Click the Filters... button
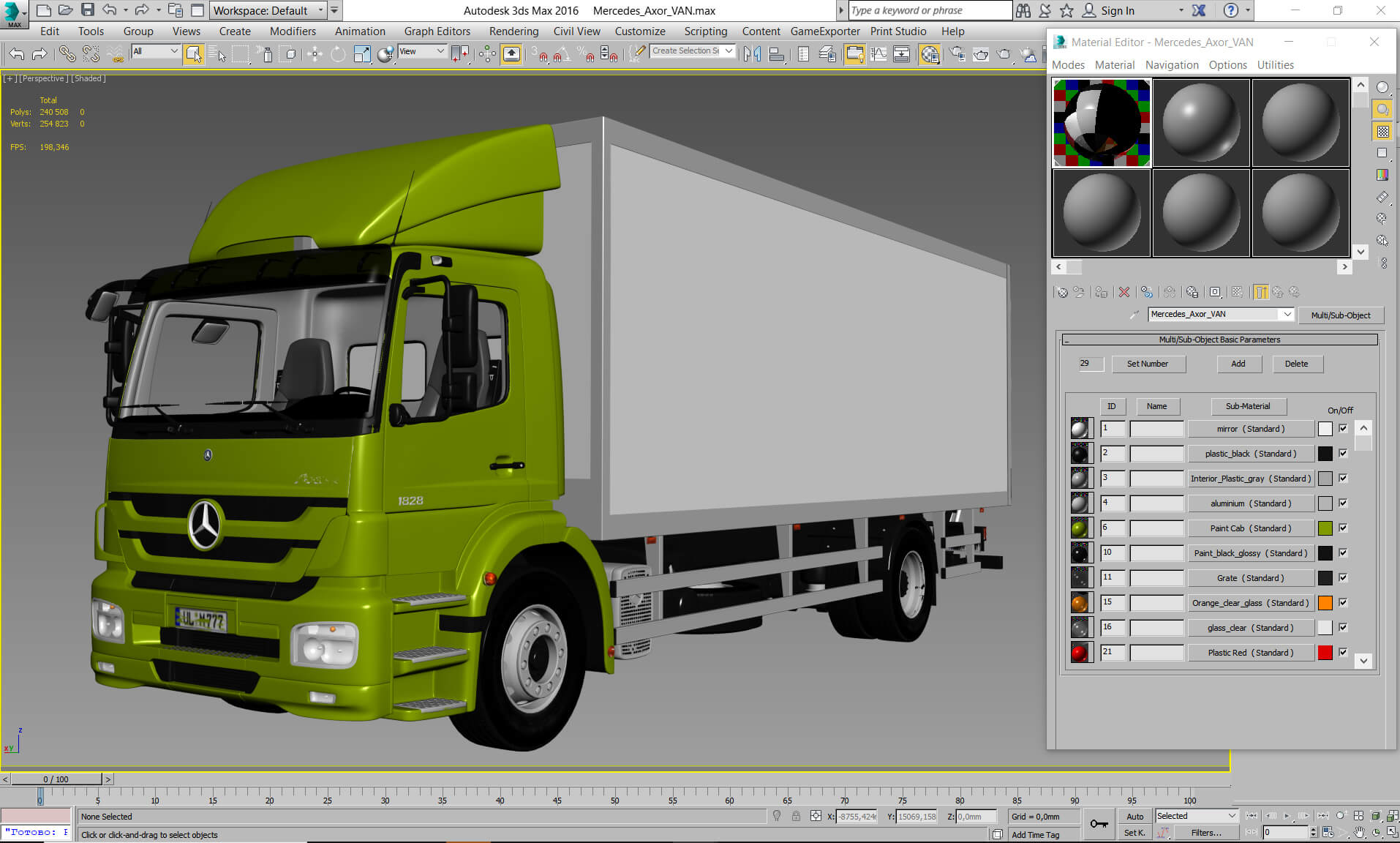This screenshot has height=843, width=1400. coord(1206,833)
